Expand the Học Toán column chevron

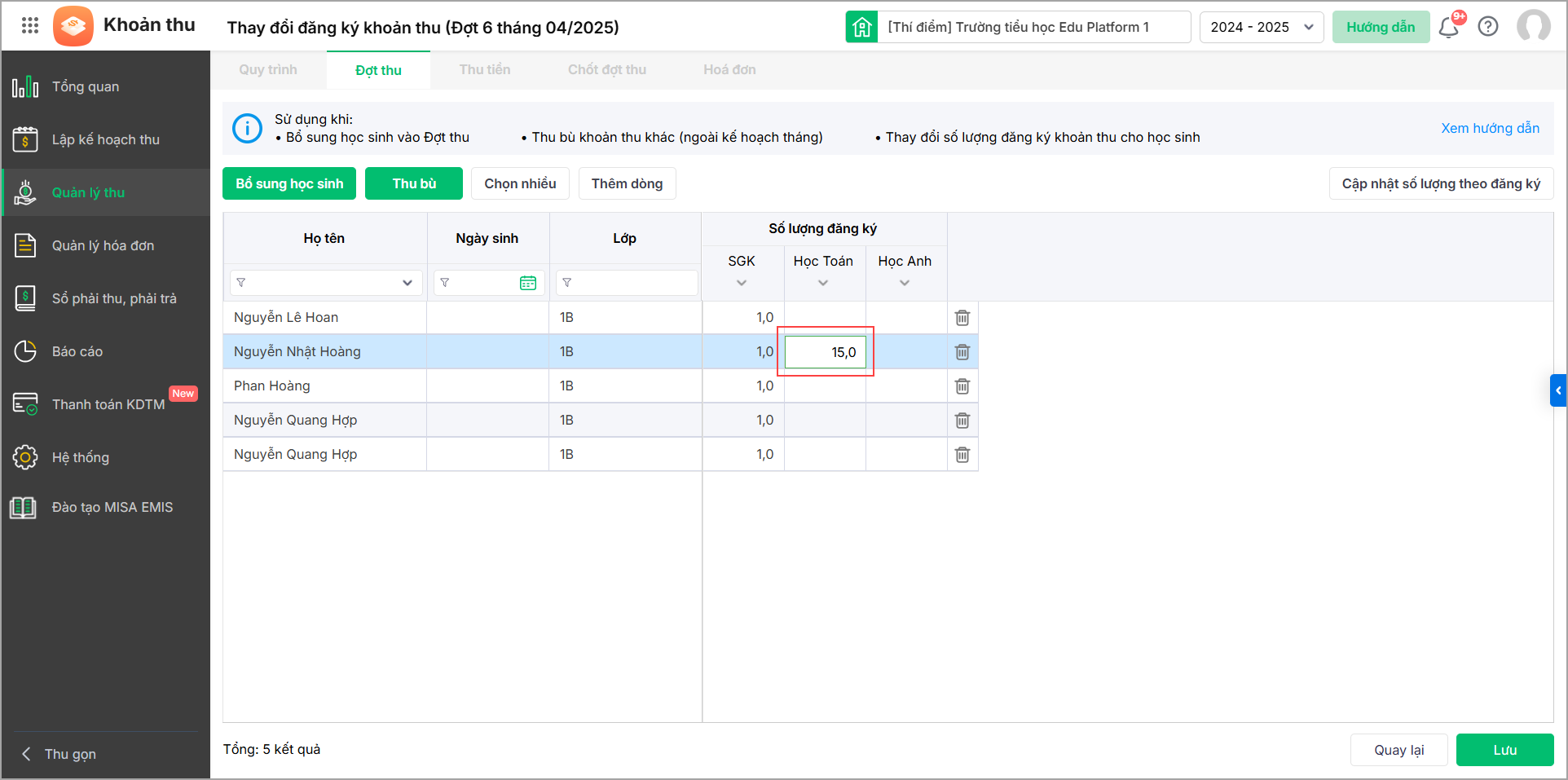coord(823,283)
